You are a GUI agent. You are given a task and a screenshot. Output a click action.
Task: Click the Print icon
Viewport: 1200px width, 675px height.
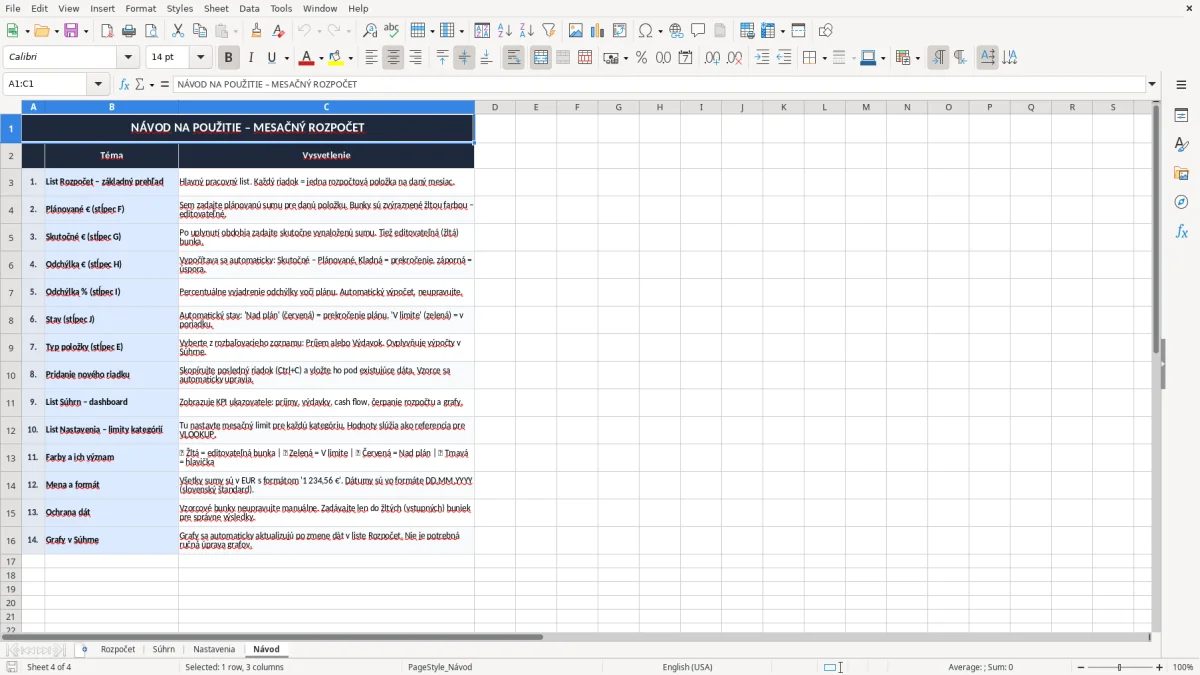pos(128,31)
